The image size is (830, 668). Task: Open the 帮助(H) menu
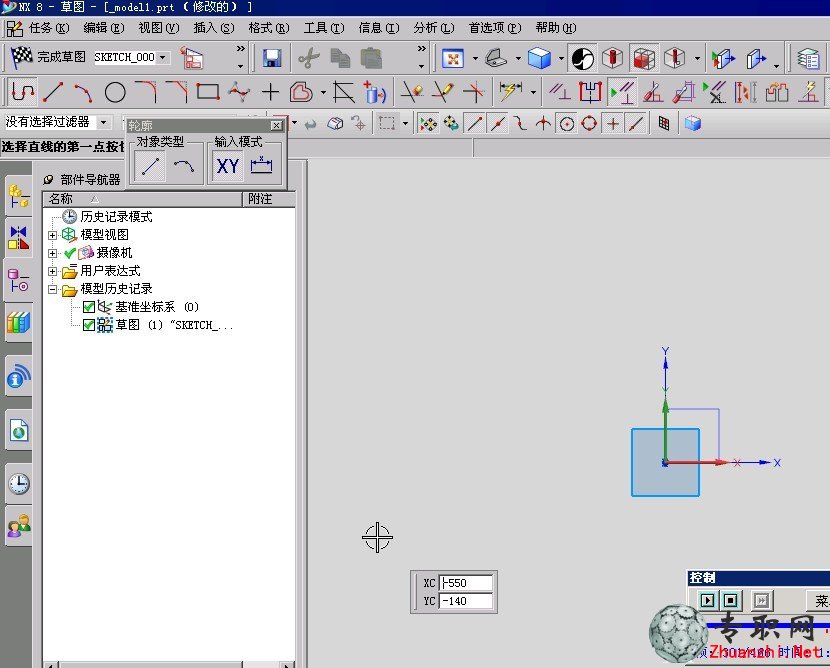coord(556,28)
